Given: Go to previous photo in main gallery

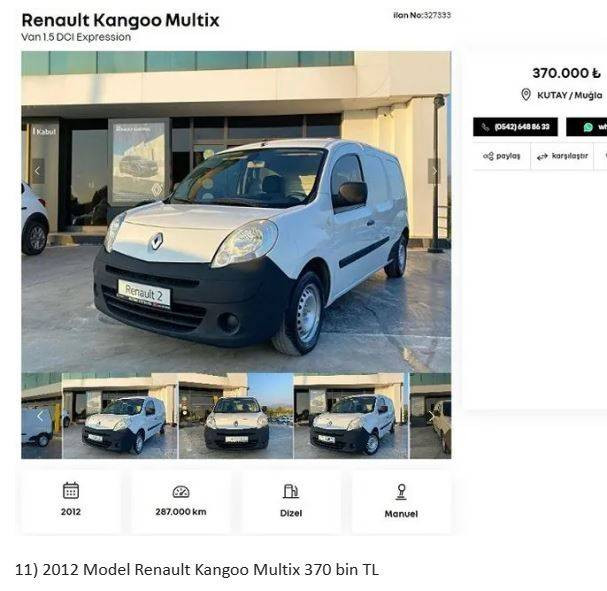Looking at the screenshot, I should tap(38, 171).
